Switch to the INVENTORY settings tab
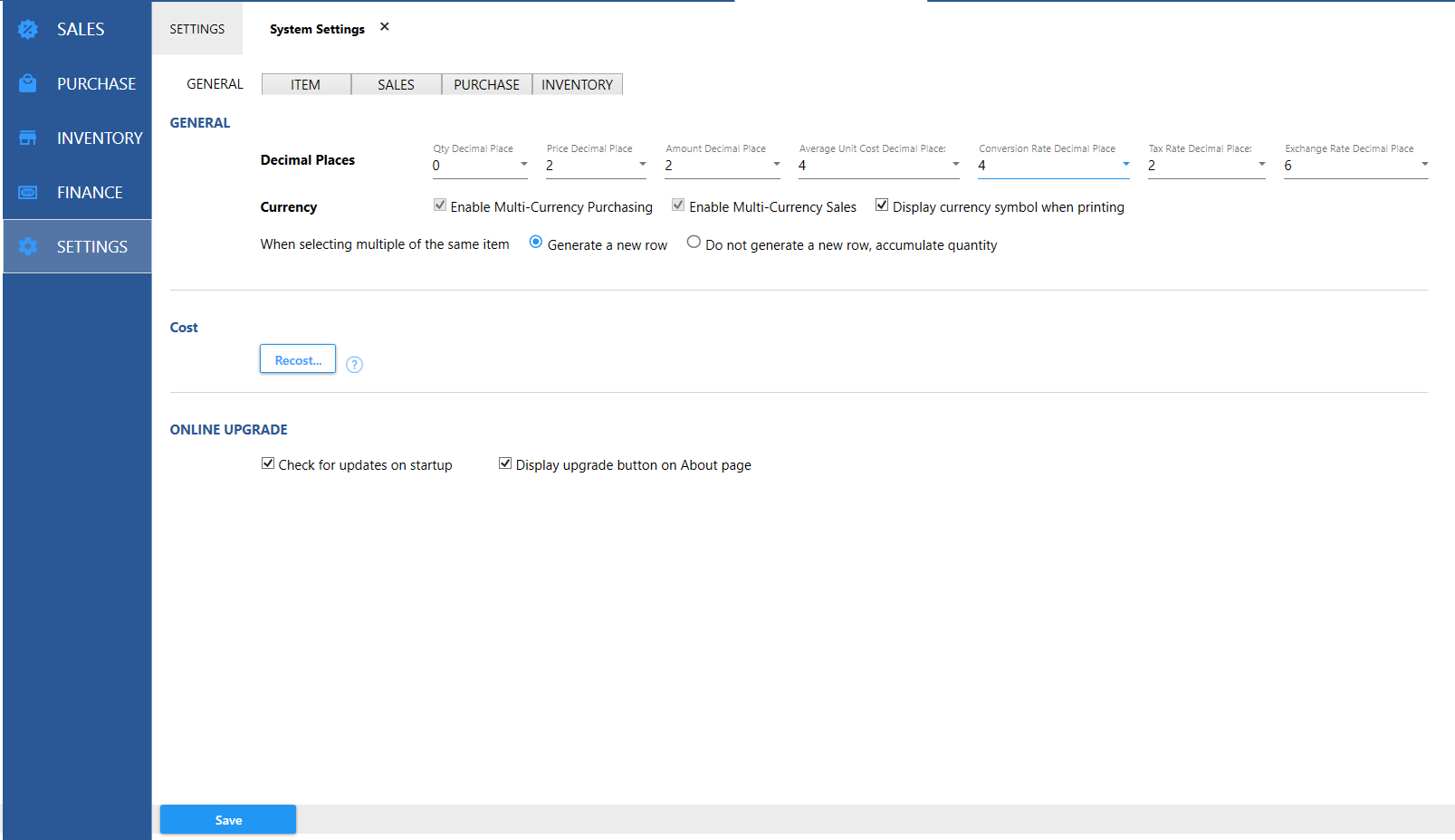 (577, 84)
